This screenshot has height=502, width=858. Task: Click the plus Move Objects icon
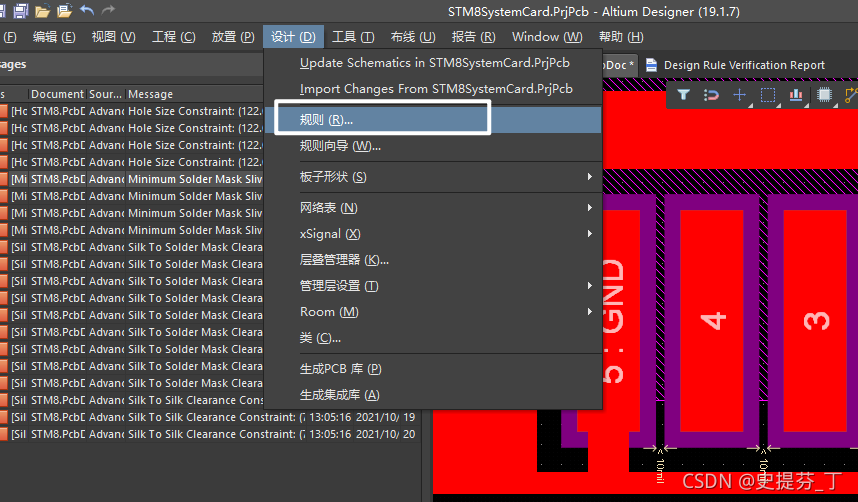(x=739, y=95)
